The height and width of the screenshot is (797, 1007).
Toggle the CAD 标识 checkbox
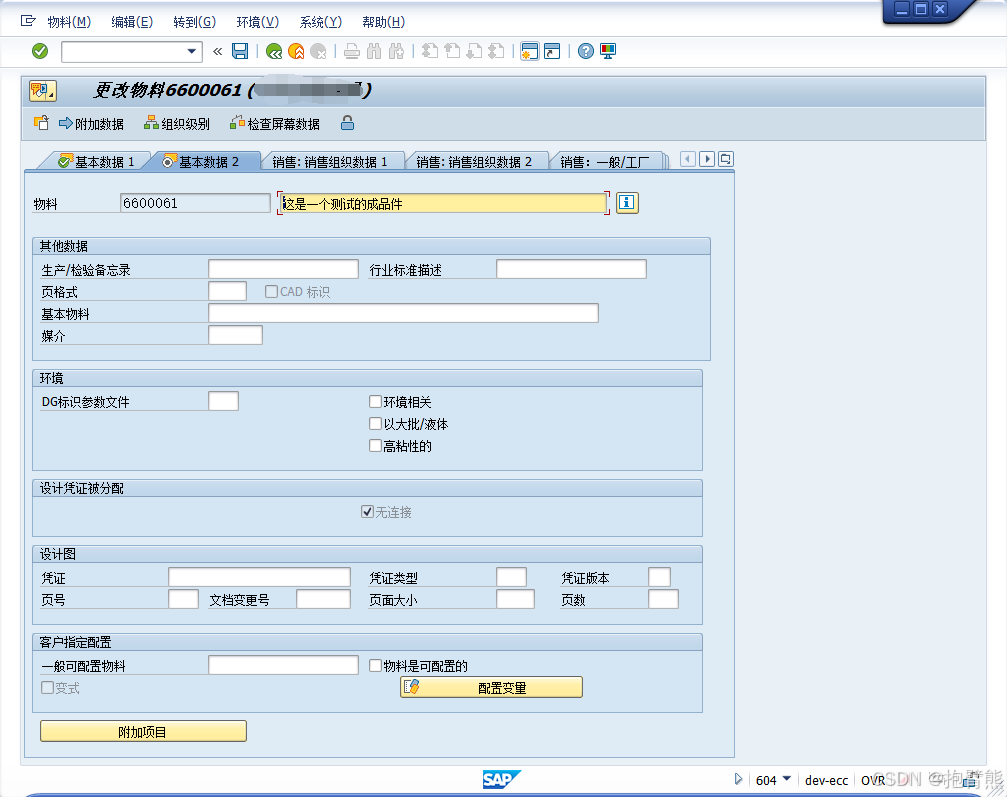(x=272, y=292)
